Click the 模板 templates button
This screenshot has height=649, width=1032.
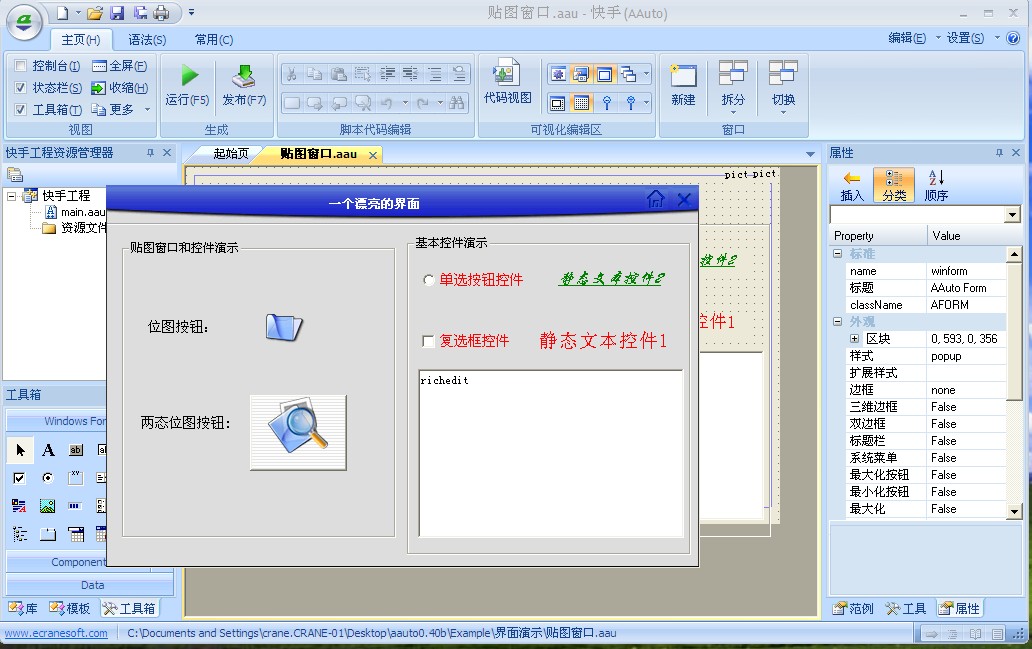pos(70,608)
